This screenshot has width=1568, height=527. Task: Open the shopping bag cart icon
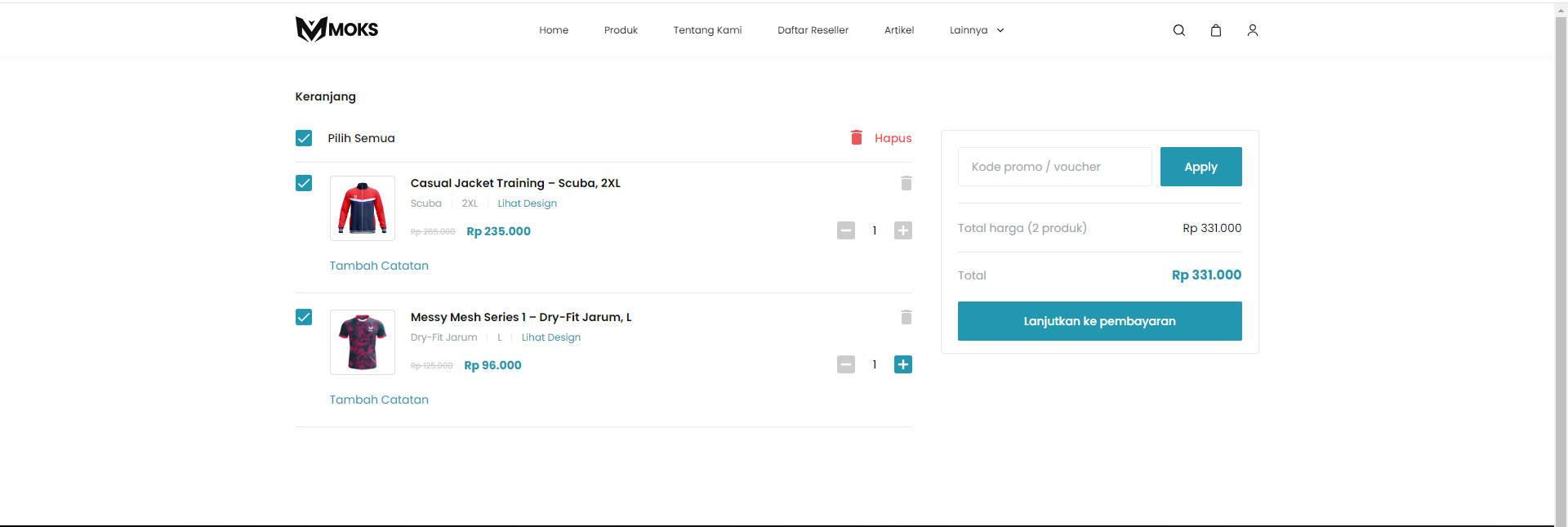(1215, 30)
